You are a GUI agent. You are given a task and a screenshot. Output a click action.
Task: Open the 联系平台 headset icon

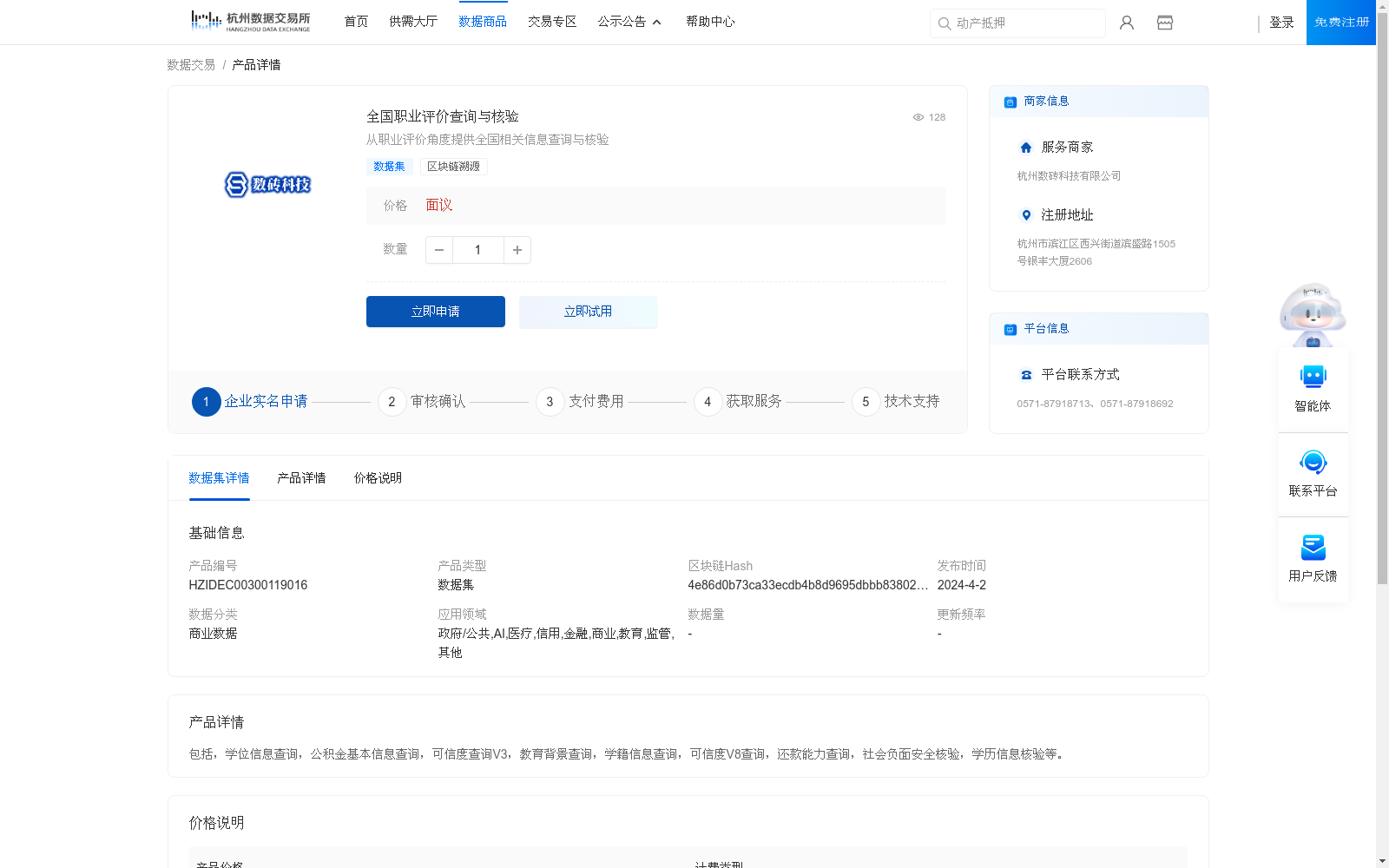(1313, 462)
